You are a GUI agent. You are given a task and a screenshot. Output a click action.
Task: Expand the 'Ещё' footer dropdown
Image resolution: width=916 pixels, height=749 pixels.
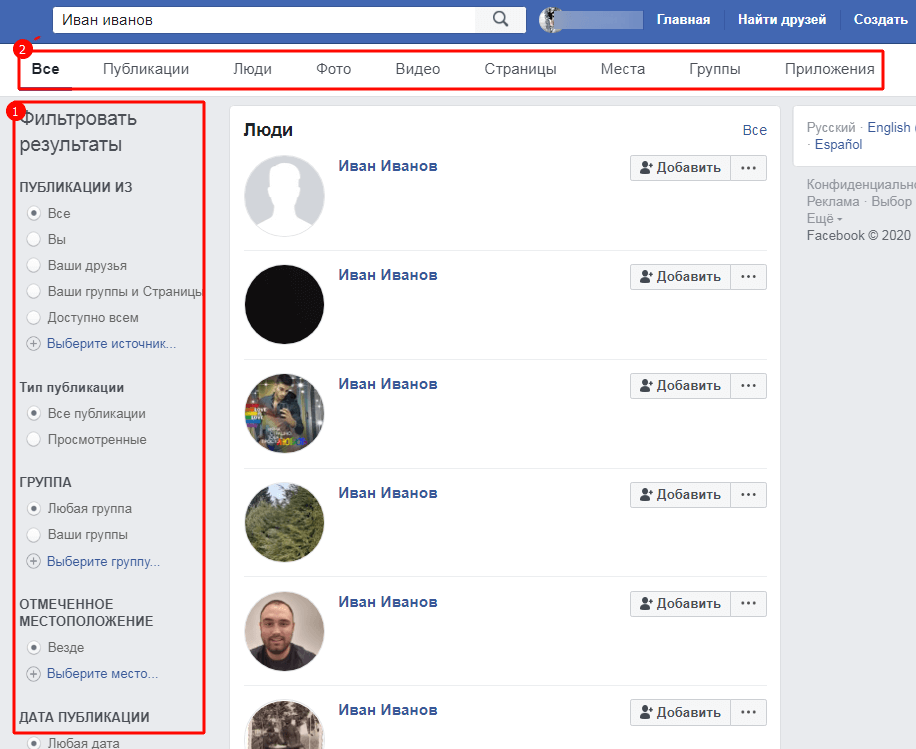click(824, 218)
